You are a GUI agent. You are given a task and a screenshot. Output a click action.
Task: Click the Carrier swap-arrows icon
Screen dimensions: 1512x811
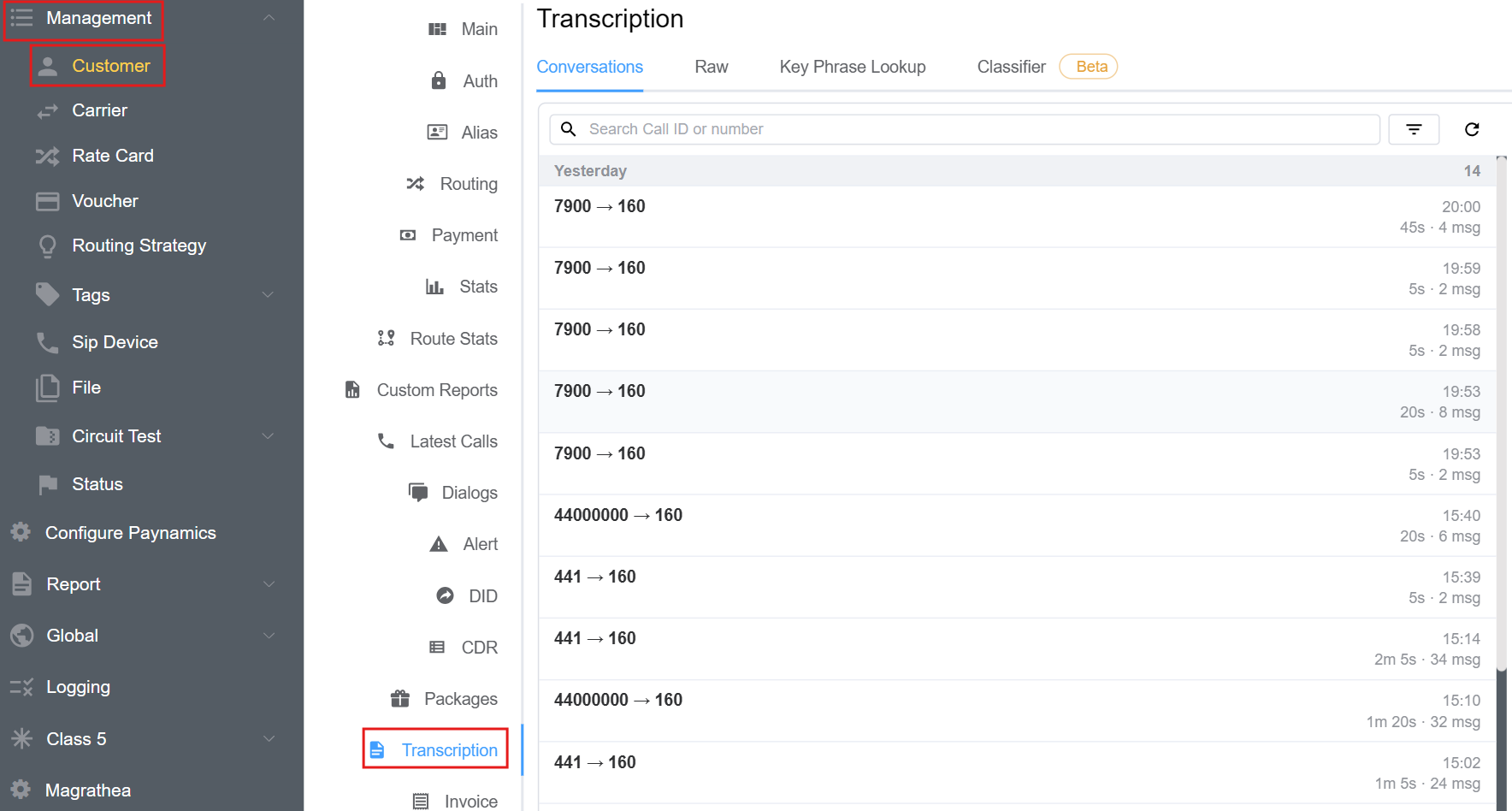48,111
